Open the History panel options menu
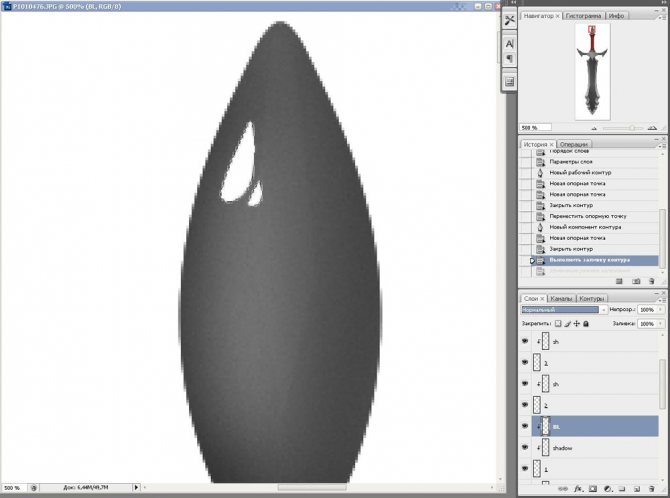Image resolution: width=670 pixels, height=498 pixels. point(663,146)
